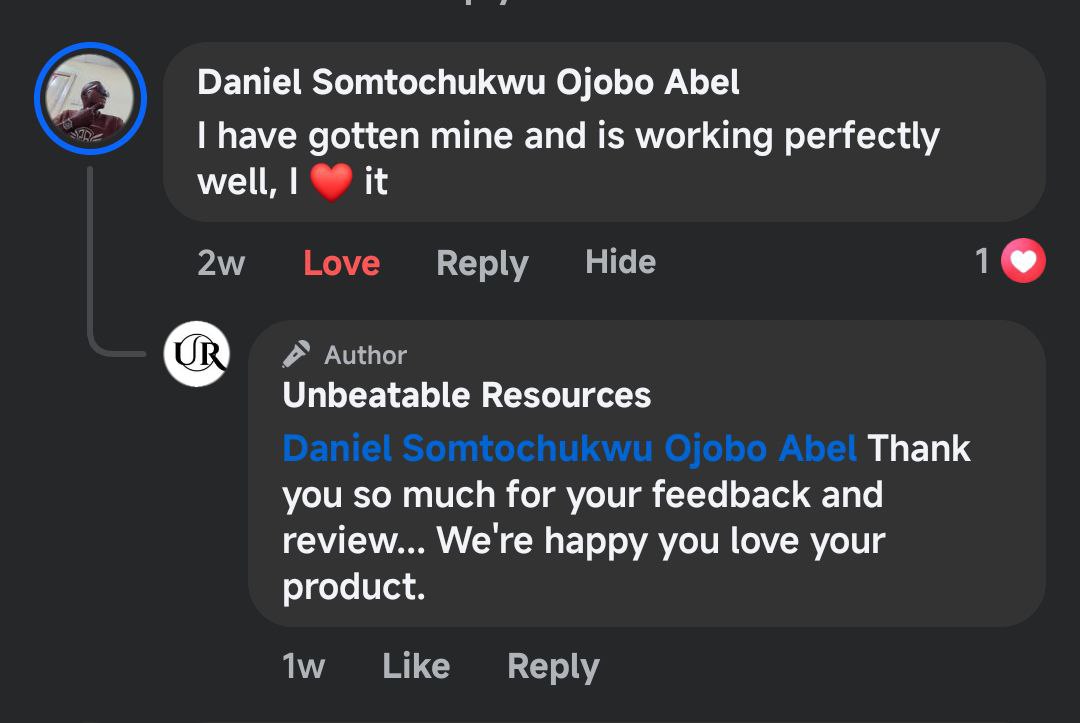Open the red heart reaction icon
The height and width of the screenshot is (723, 1080).
coord(1023,262)
